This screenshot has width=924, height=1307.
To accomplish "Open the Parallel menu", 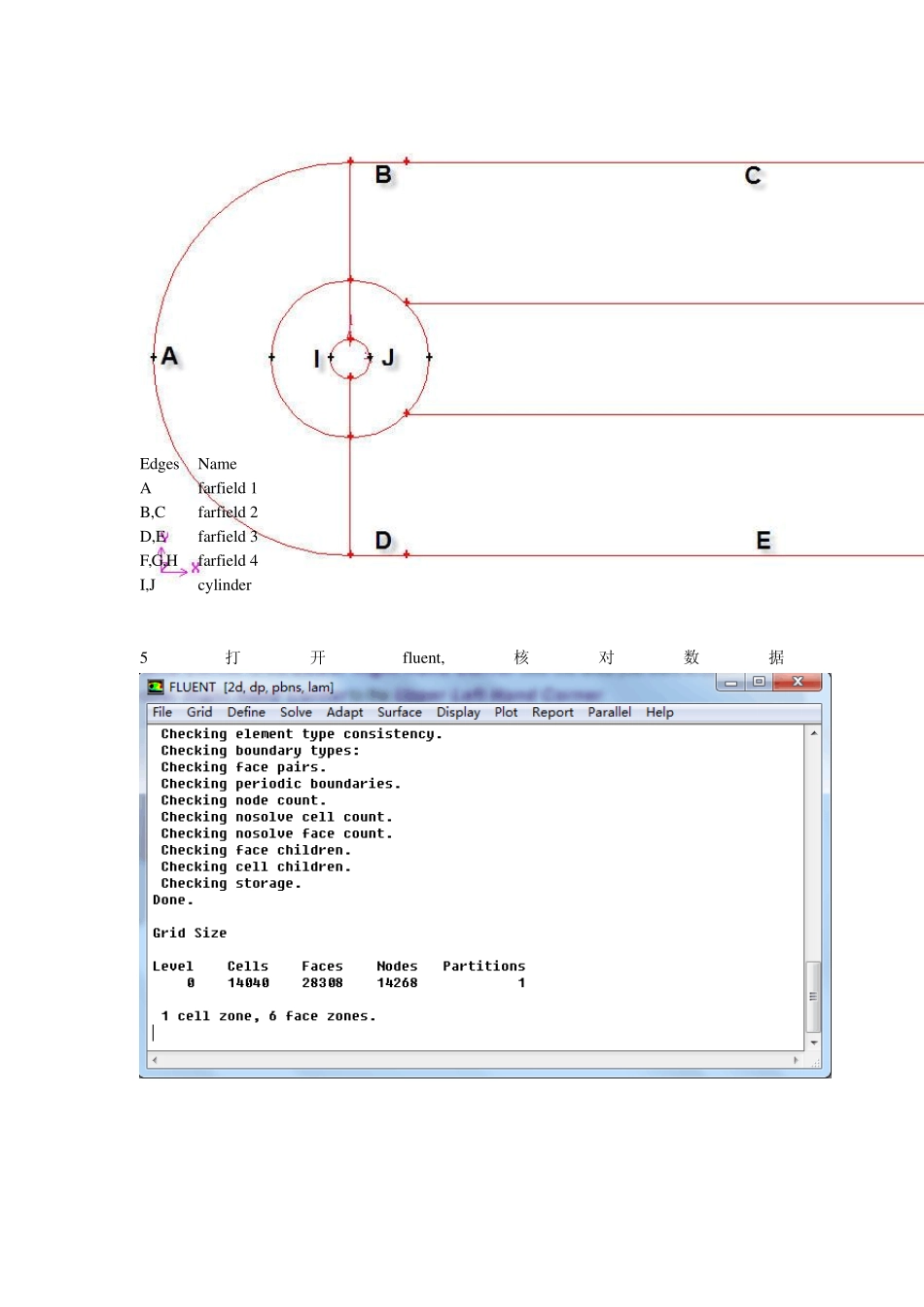I will point(609,712).
